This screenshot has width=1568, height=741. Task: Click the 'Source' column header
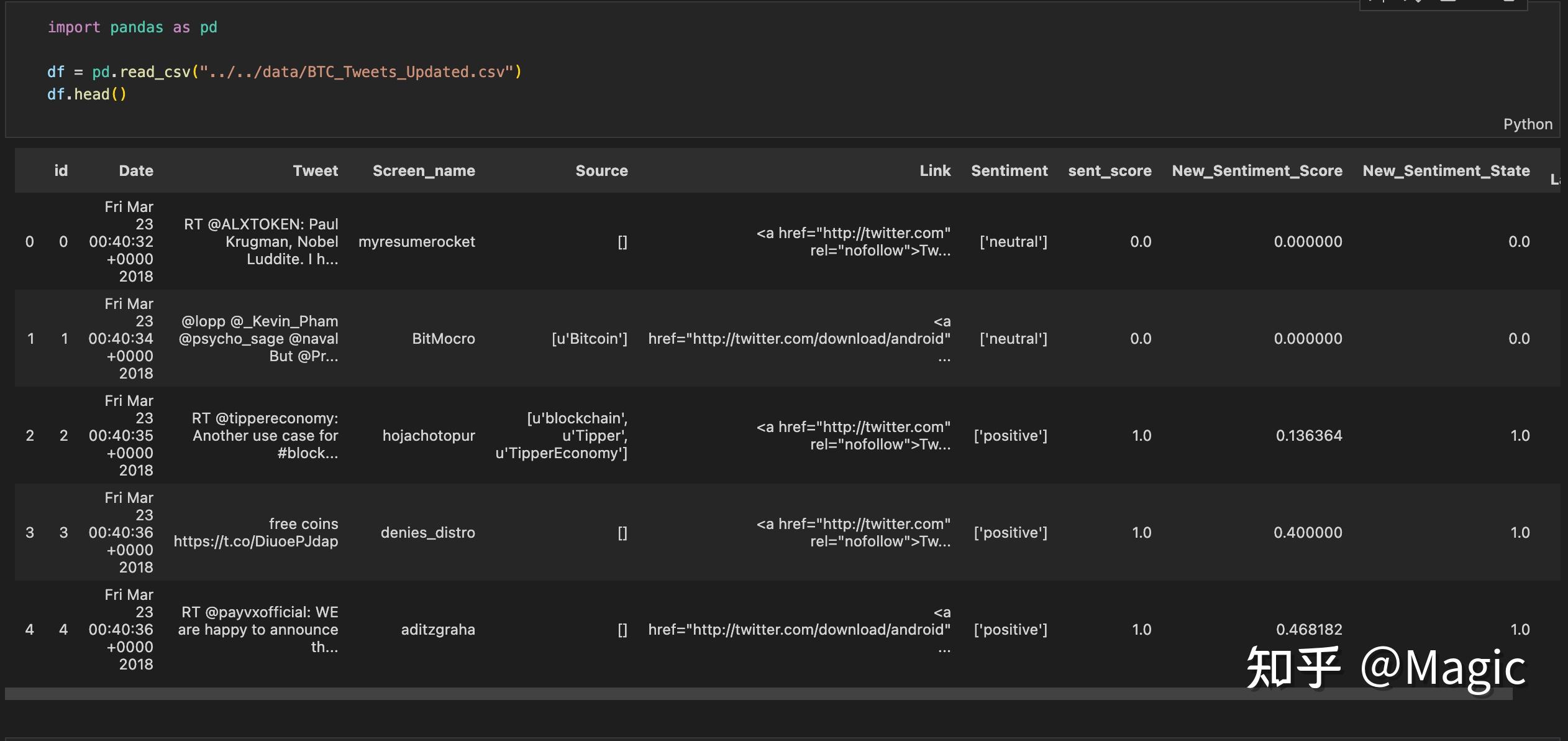(x=601, y=171)
